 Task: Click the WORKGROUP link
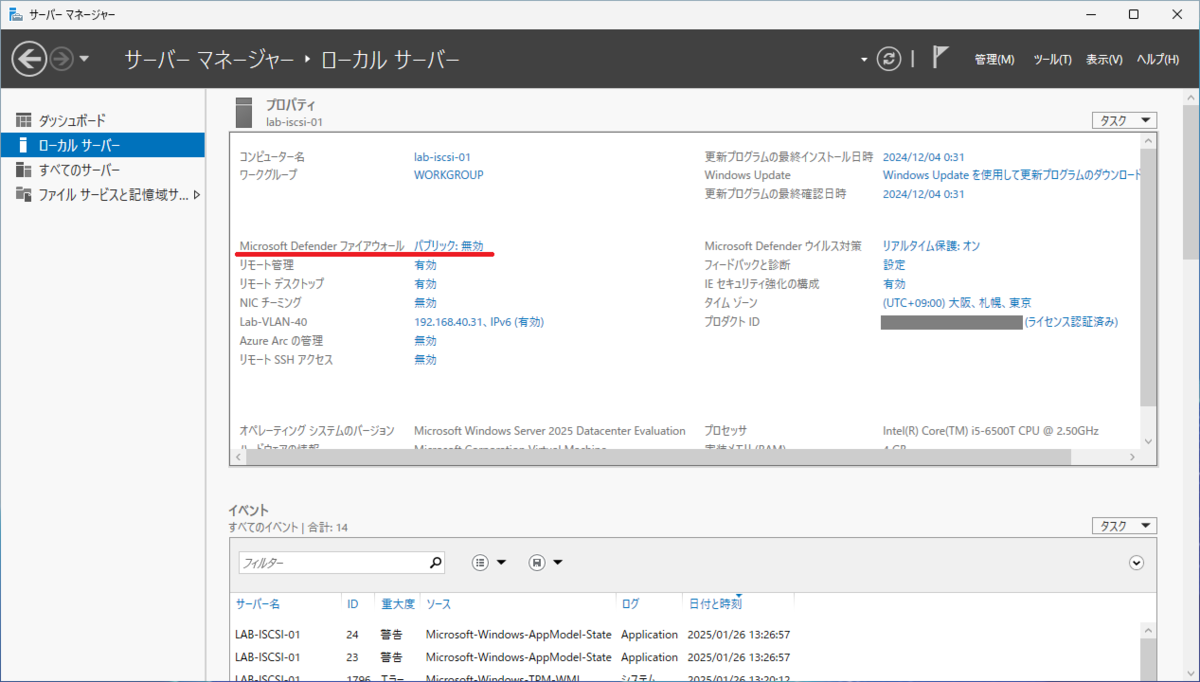pos(448,175)
